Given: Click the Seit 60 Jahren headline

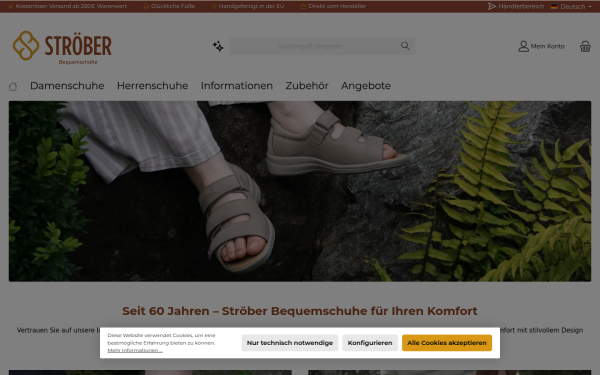Looking at the screenshot, I should (300, 311).
